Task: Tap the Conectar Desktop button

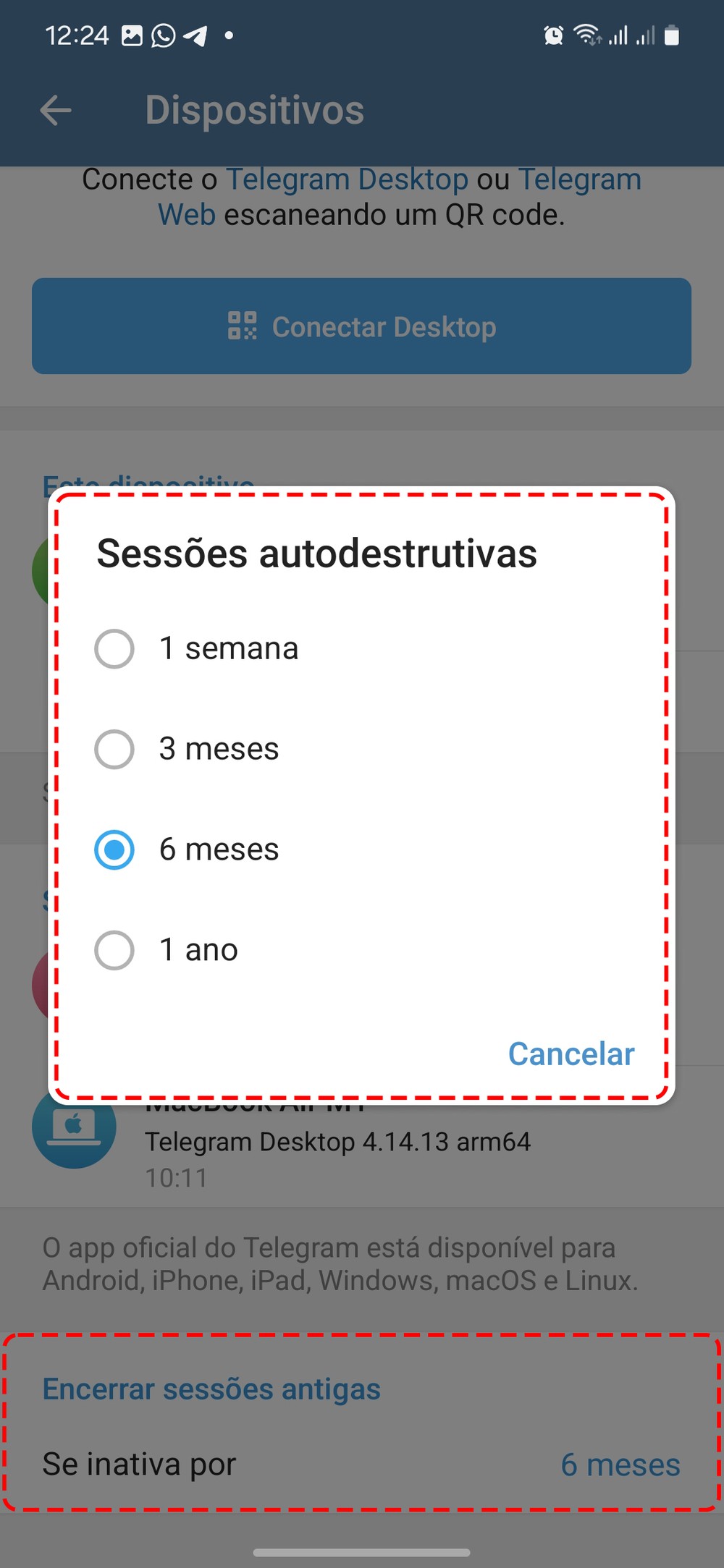Action: click(361, 326)
